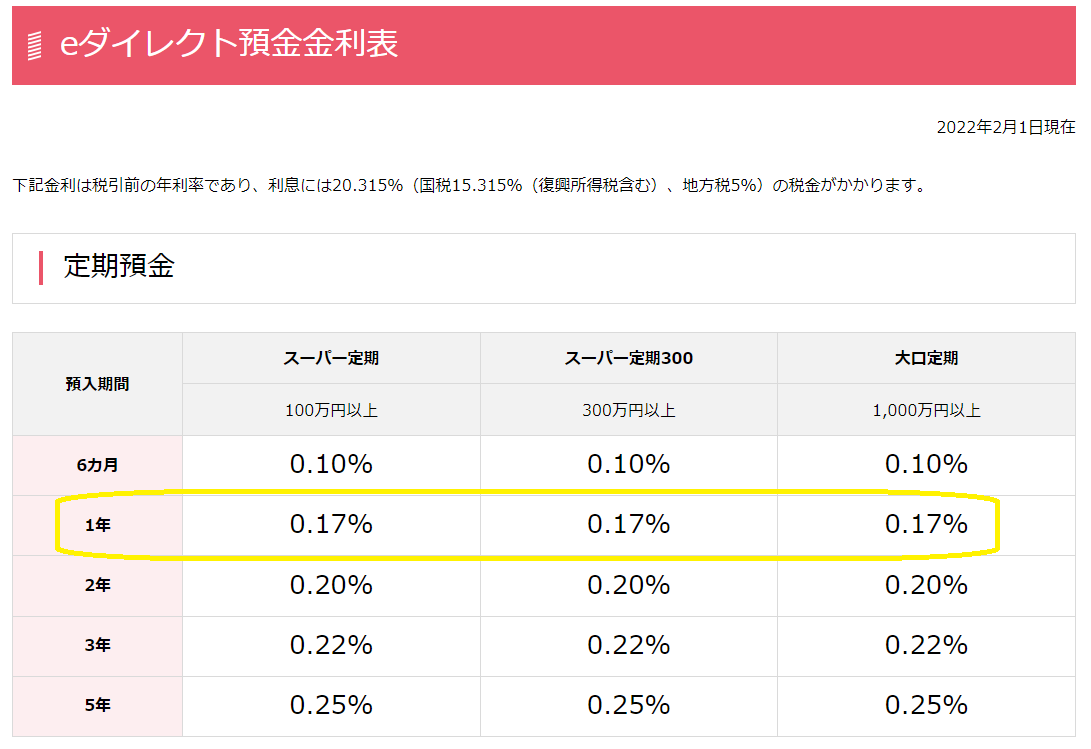Click the 3年 row label
This screenshot has width=1091, height=749.
(x=97, y=645)
